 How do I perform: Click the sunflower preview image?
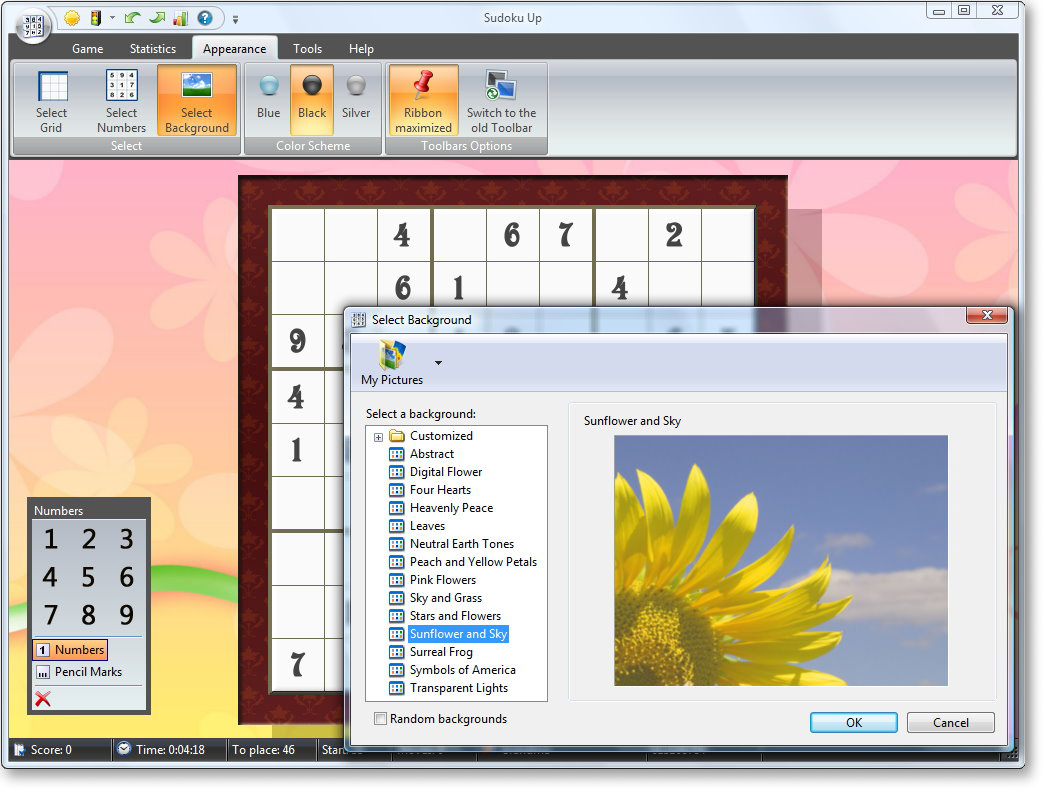tap(783, 563)
